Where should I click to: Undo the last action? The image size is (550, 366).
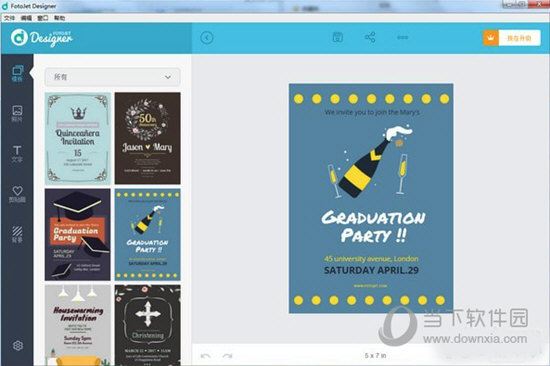tap(206, 356)
